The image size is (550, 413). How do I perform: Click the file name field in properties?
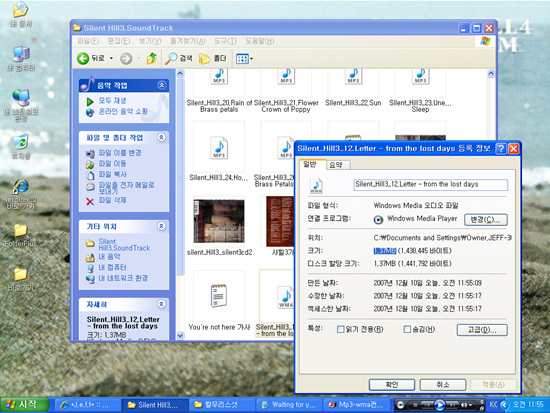pos(430,185)
